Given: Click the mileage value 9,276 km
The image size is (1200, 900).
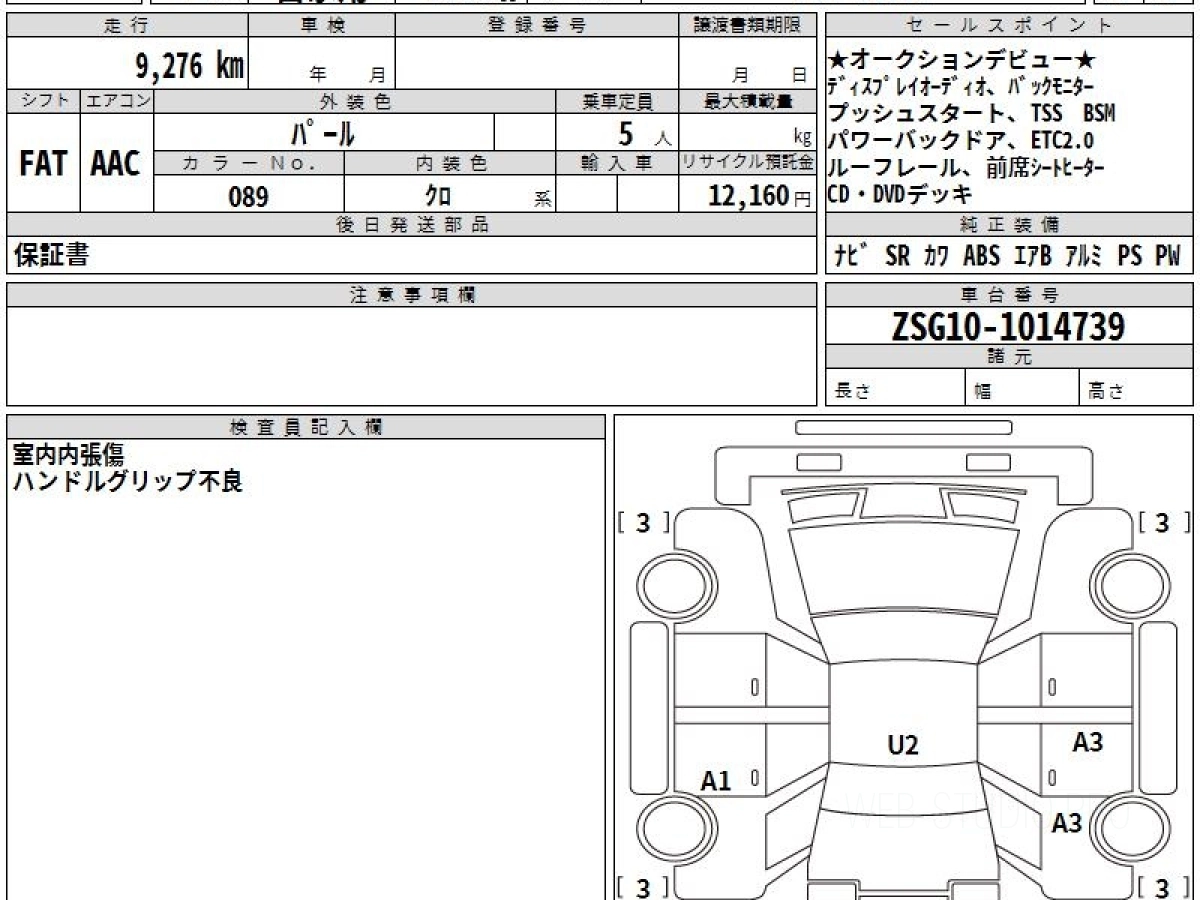Looking at the screenshot, I should point(190,67).
